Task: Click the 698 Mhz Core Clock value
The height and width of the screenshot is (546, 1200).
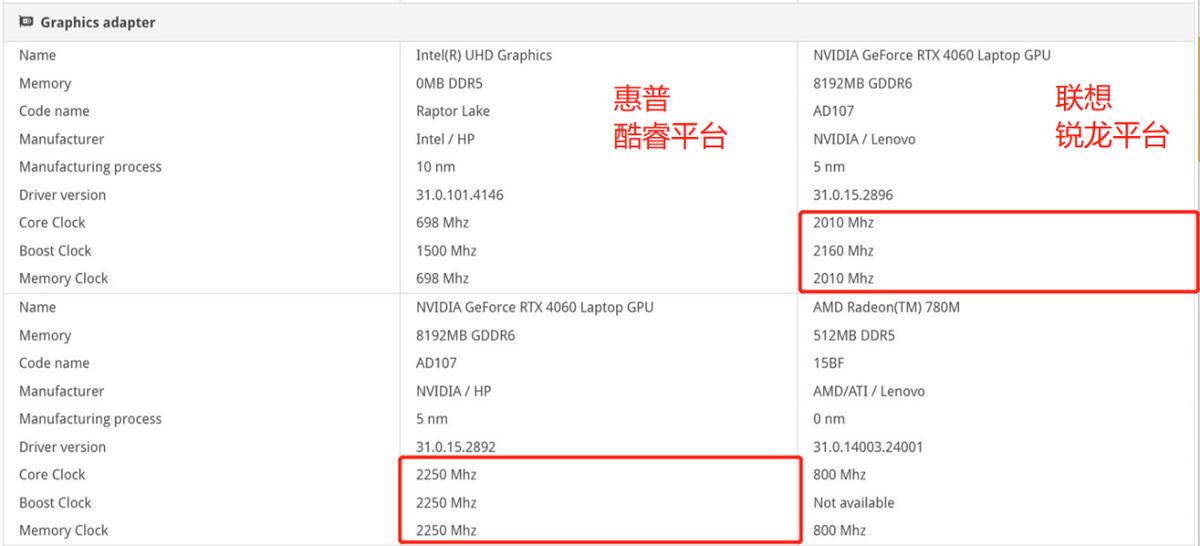Action: 442,223
